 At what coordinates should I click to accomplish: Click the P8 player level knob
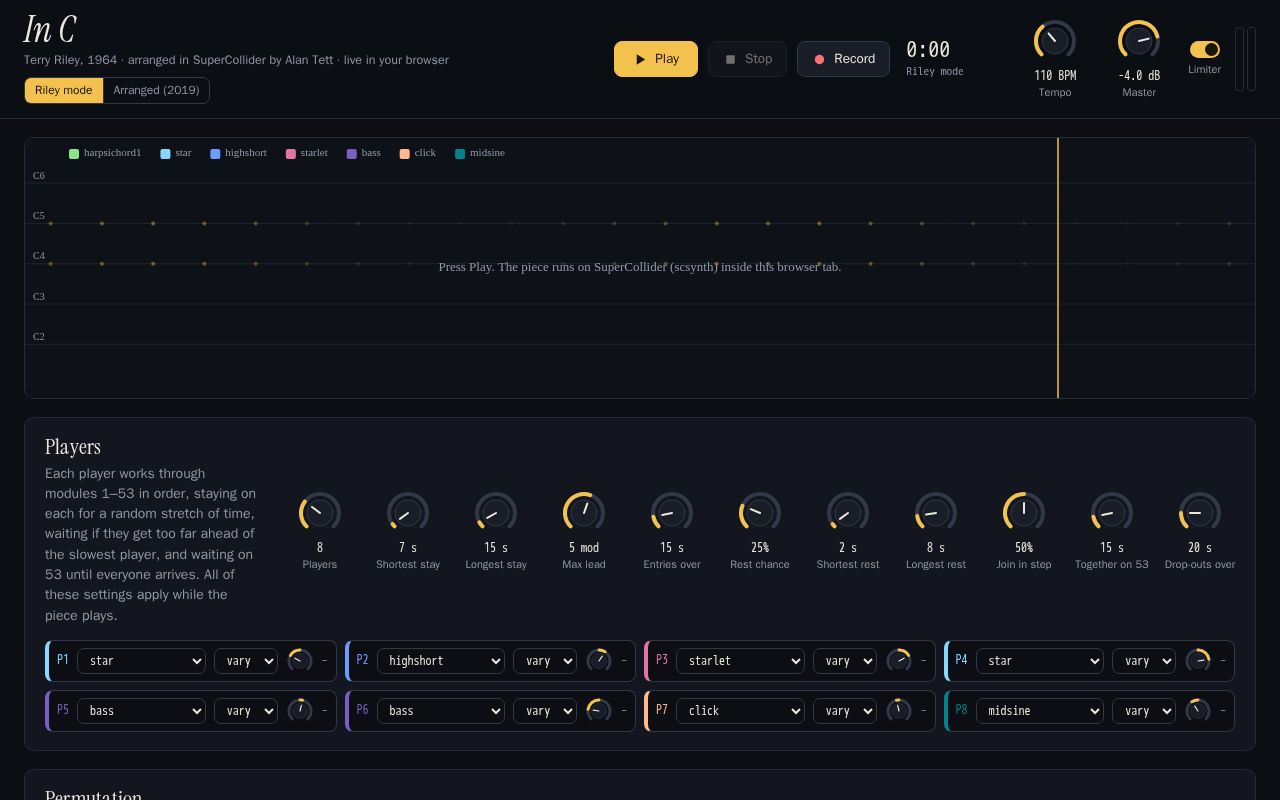pyautogui.click(x=1198, y=711)
